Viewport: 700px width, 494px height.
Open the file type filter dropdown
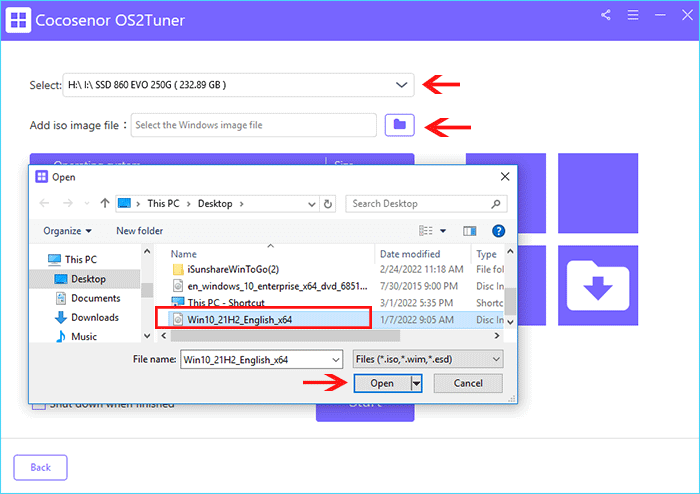click(x=496, y=359)
